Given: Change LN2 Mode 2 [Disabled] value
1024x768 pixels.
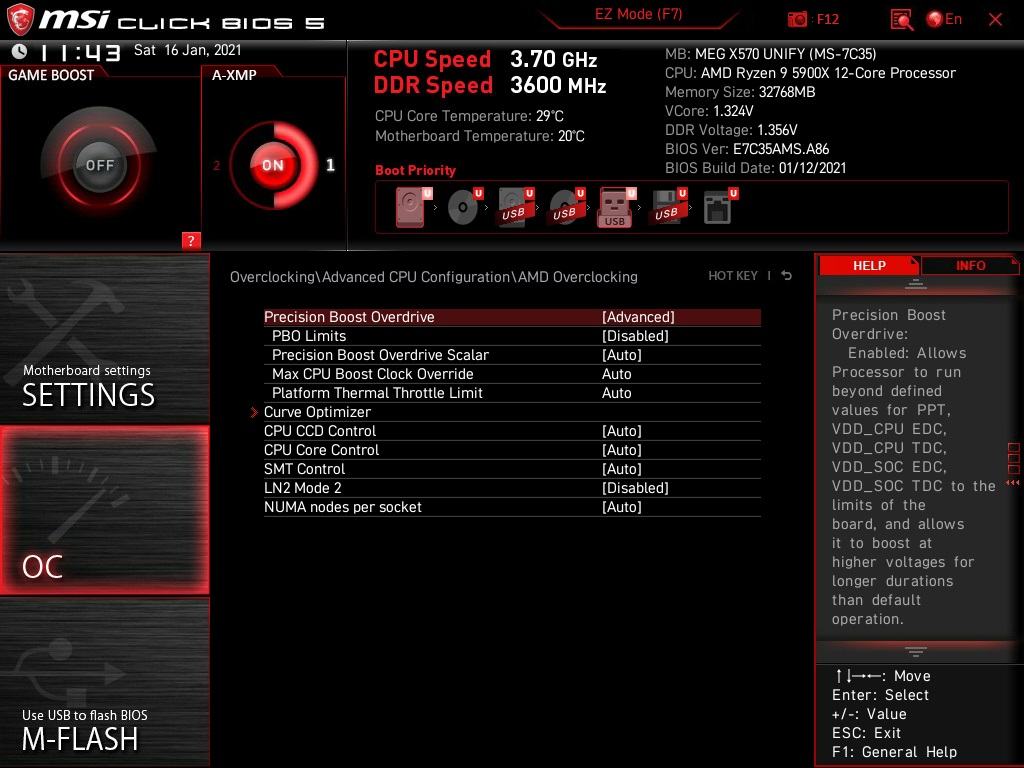Looking at the screenshot, I should click(x=635, y=487).
